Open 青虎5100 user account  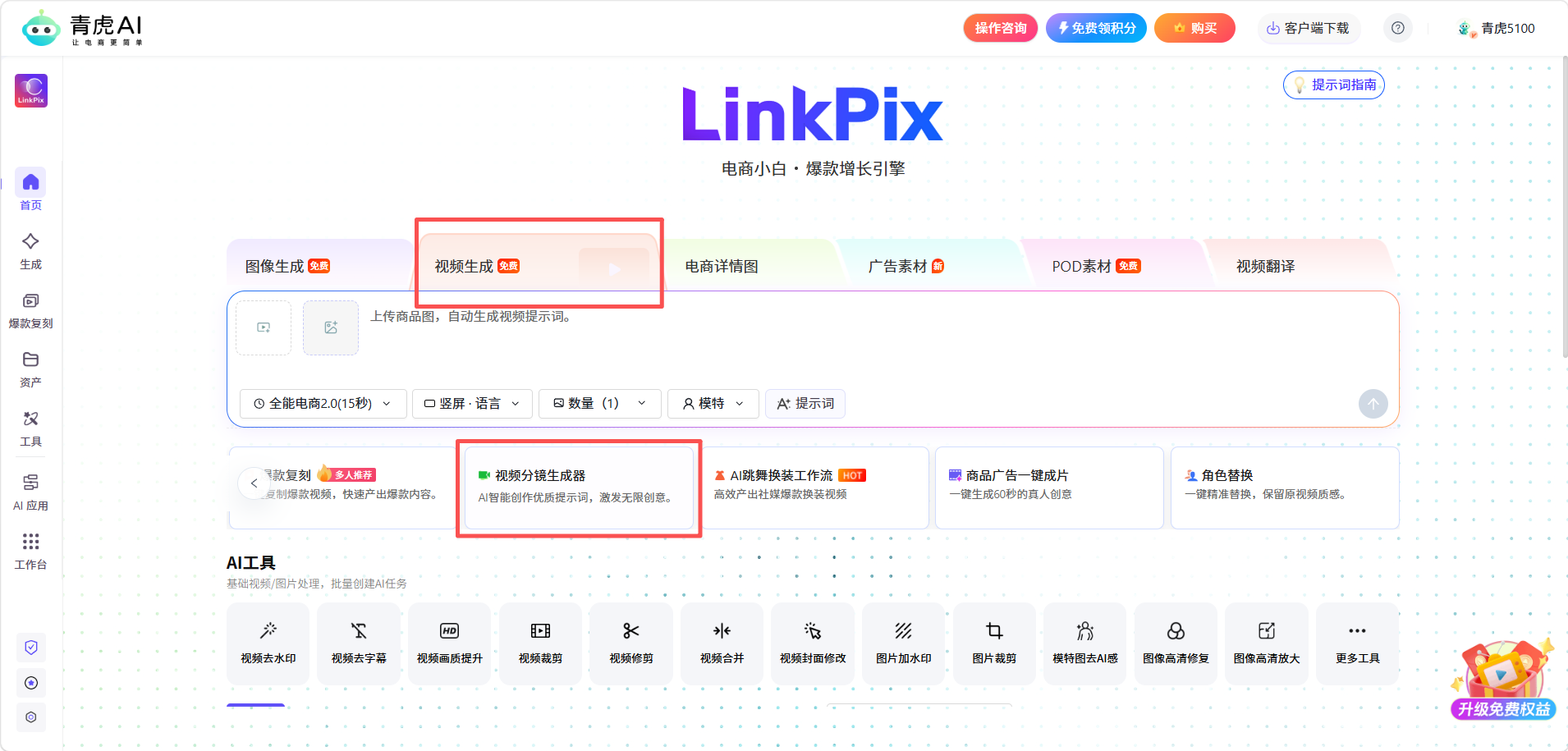pos(1496,28)
